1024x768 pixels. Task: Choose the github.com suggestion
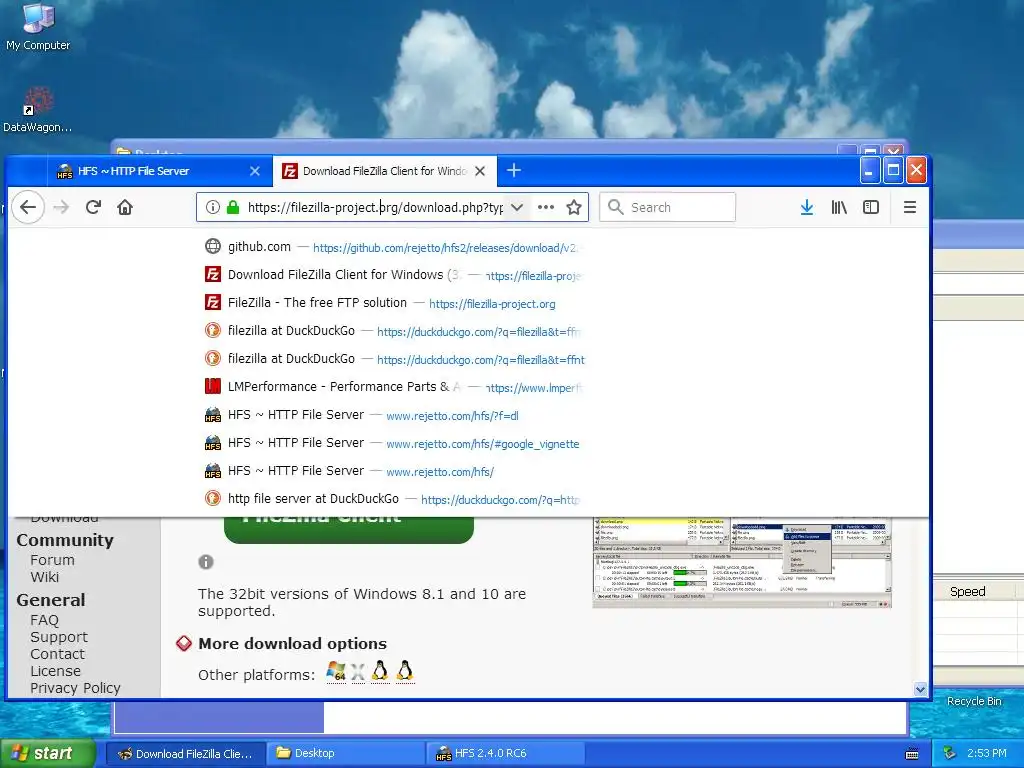pyautogui.click(x=392, y=247)
